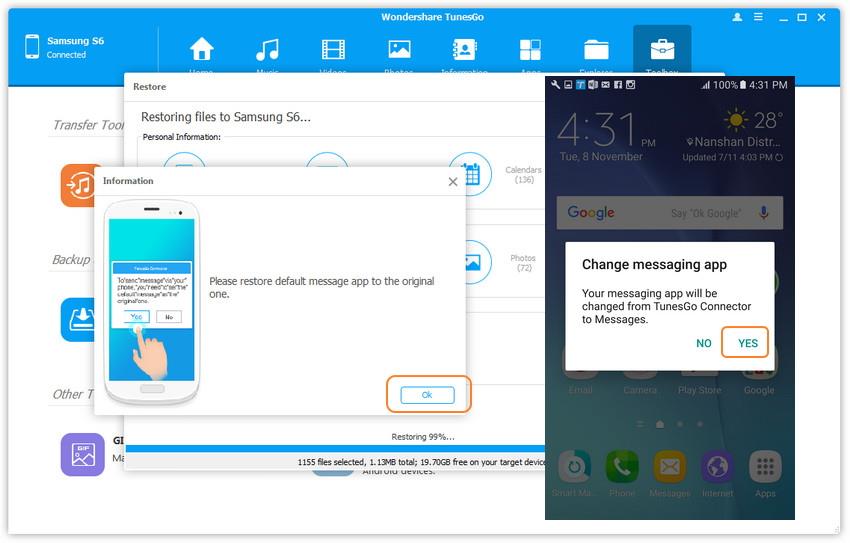Viewport: 850px width, 543px height.
Task: Open the Explorer folder icon
Action: [x=596, y=51]
